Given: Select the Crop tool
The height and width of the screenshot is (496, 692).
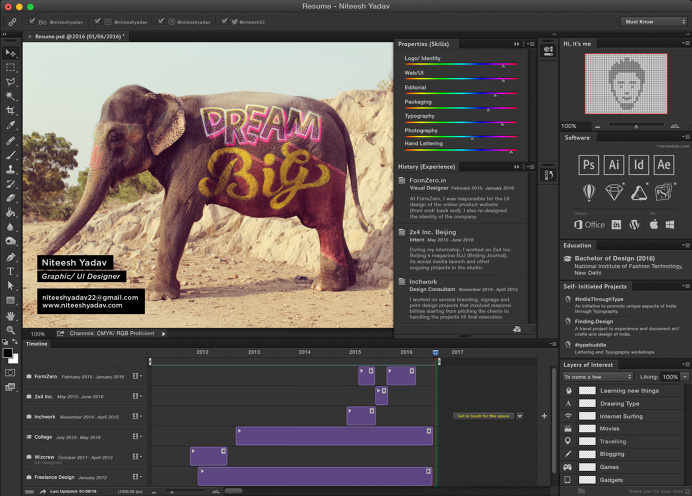Looking at the screenshot, I should click(11, 111).
